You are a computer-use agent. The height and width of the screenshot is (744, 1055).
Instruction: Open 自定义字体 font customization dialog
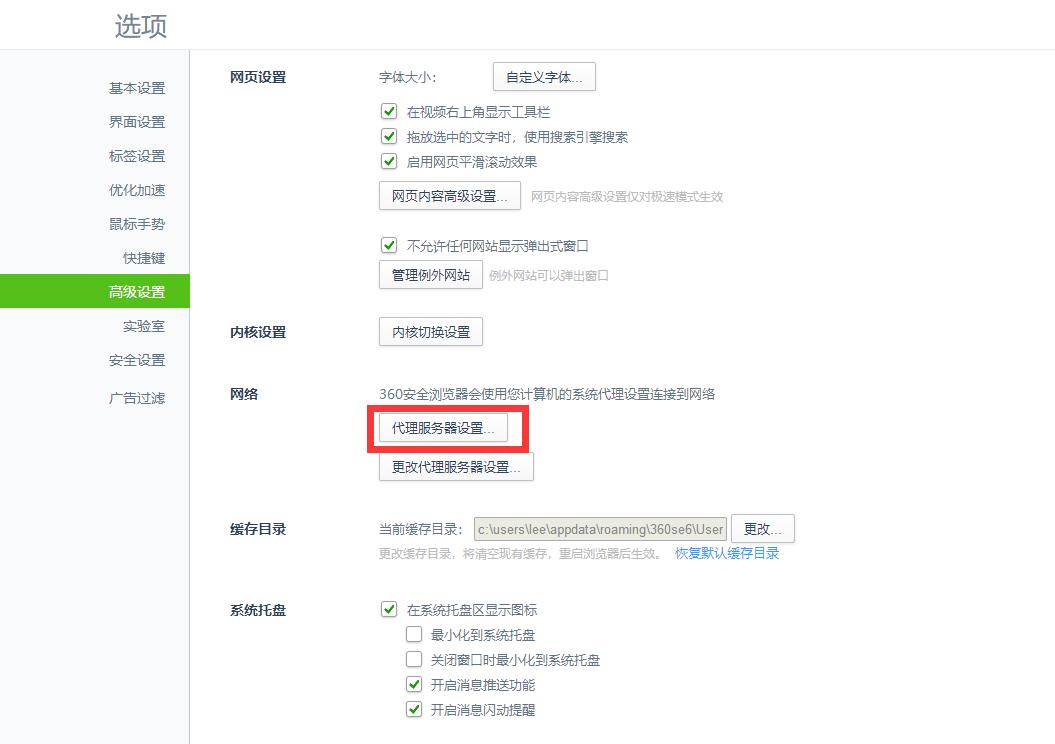point(544,76)
